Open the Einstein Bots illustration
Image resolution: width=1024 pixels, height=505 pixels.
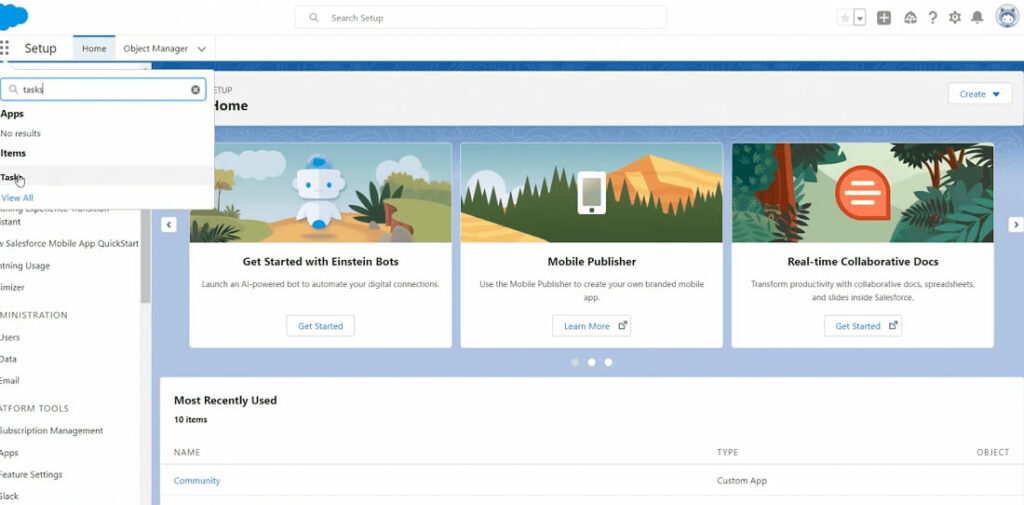(x=320, y=193)
